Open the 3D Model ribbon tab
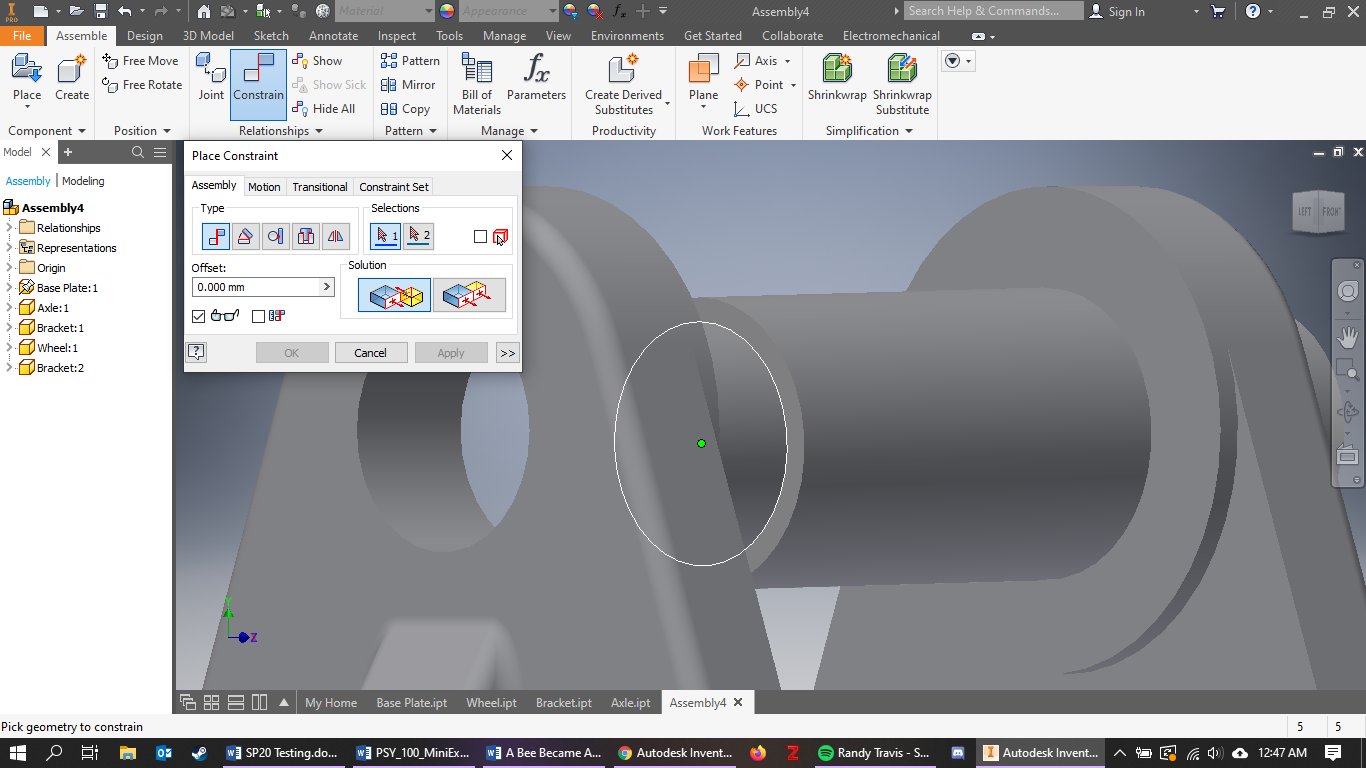This screenshot has width=1366, height=768. [208, 36]
